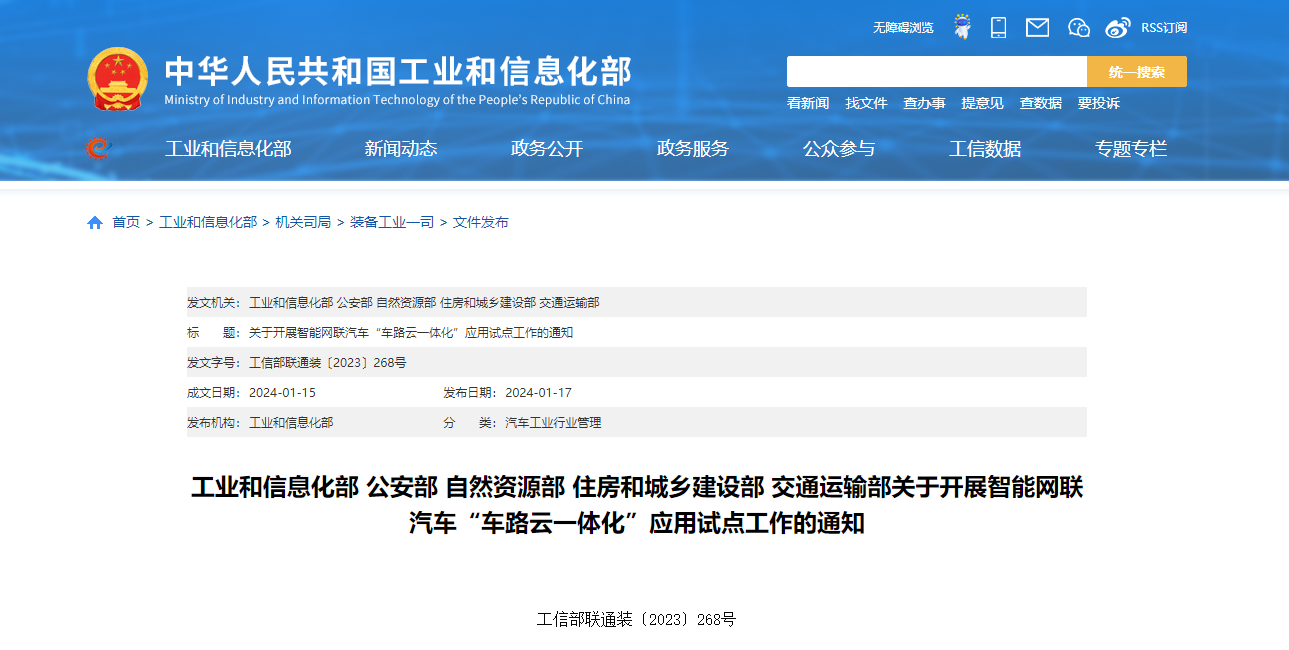This screenshot has width=1289, height=650.
Task: Click the 文件发布 breadcrumb link
Action: pyautogui.click(x=480, y=222)
